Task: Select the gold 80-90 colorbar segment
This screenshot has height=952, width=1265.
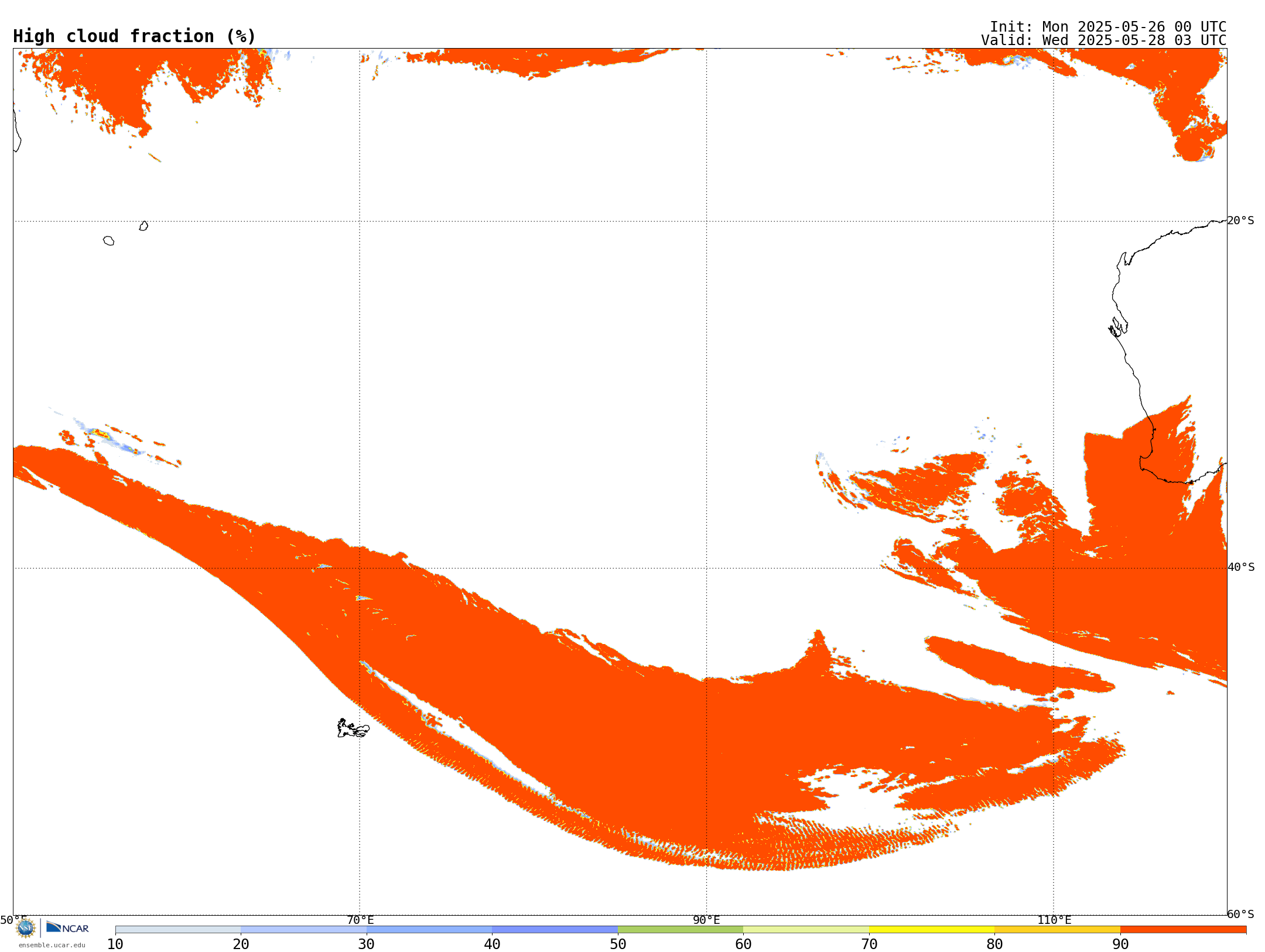Action: tap(1057, 930)
